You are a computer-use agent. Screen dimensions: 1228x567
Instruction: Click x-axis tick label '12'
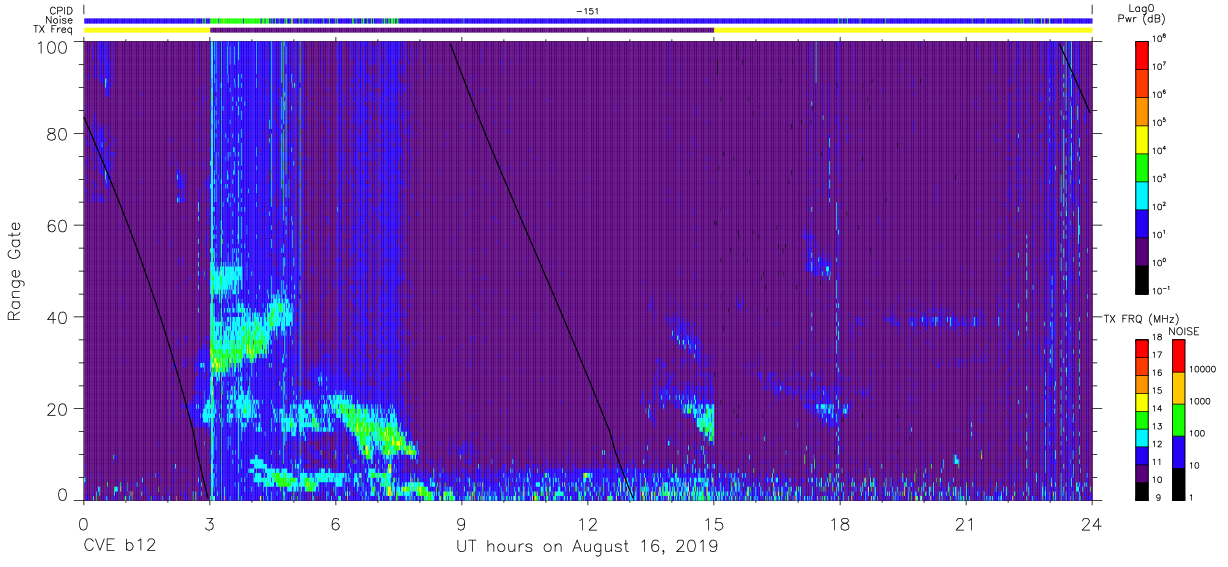pos(587,524)
